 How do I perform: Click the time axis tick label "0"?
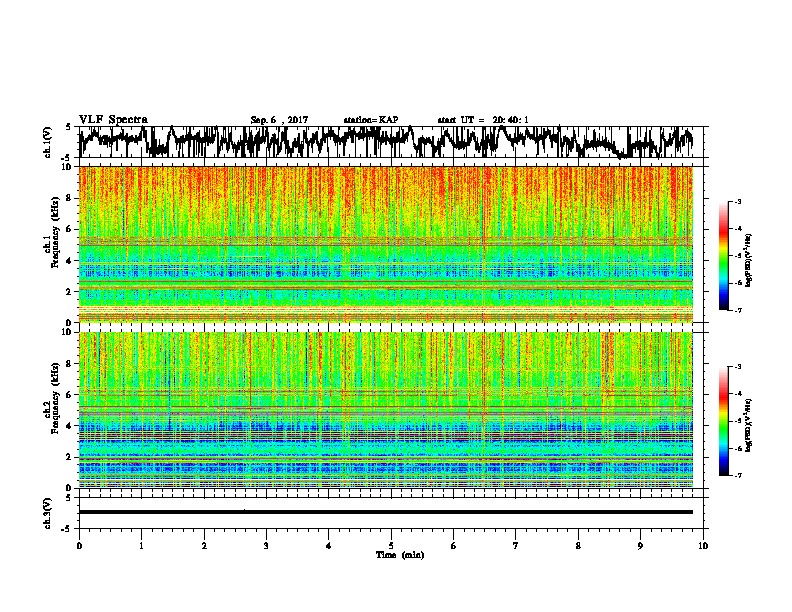click(x=79, y=545)
